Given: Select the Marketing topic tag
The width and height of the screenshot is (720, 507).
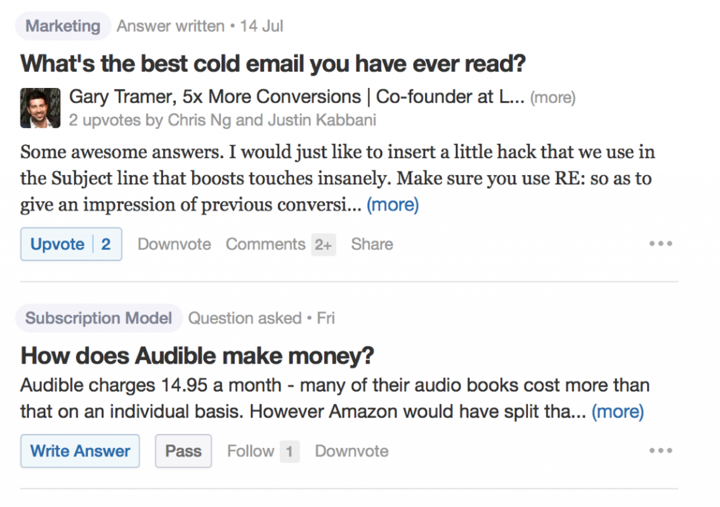Looking at the screenshot, I should pos(63,26).
